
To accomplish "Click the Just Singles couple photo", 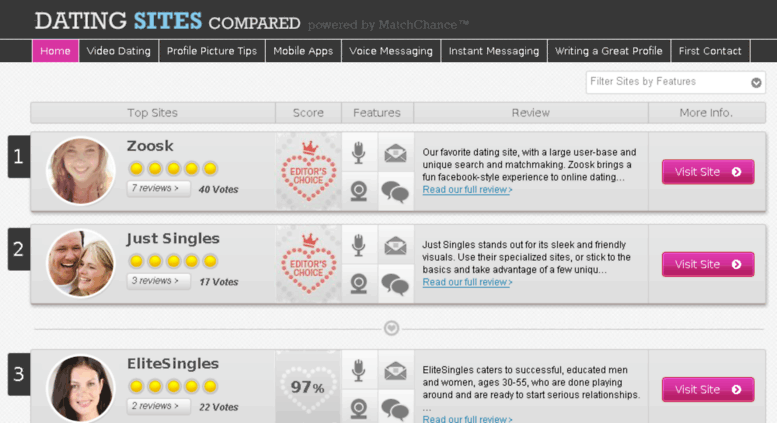I will coord(81,264).
